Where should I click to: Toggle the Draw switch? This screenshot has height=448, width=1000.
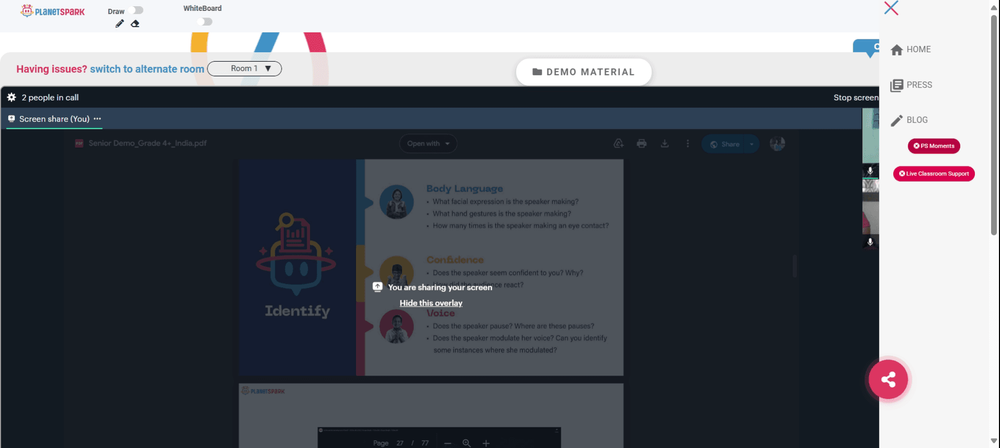(135, 10)
